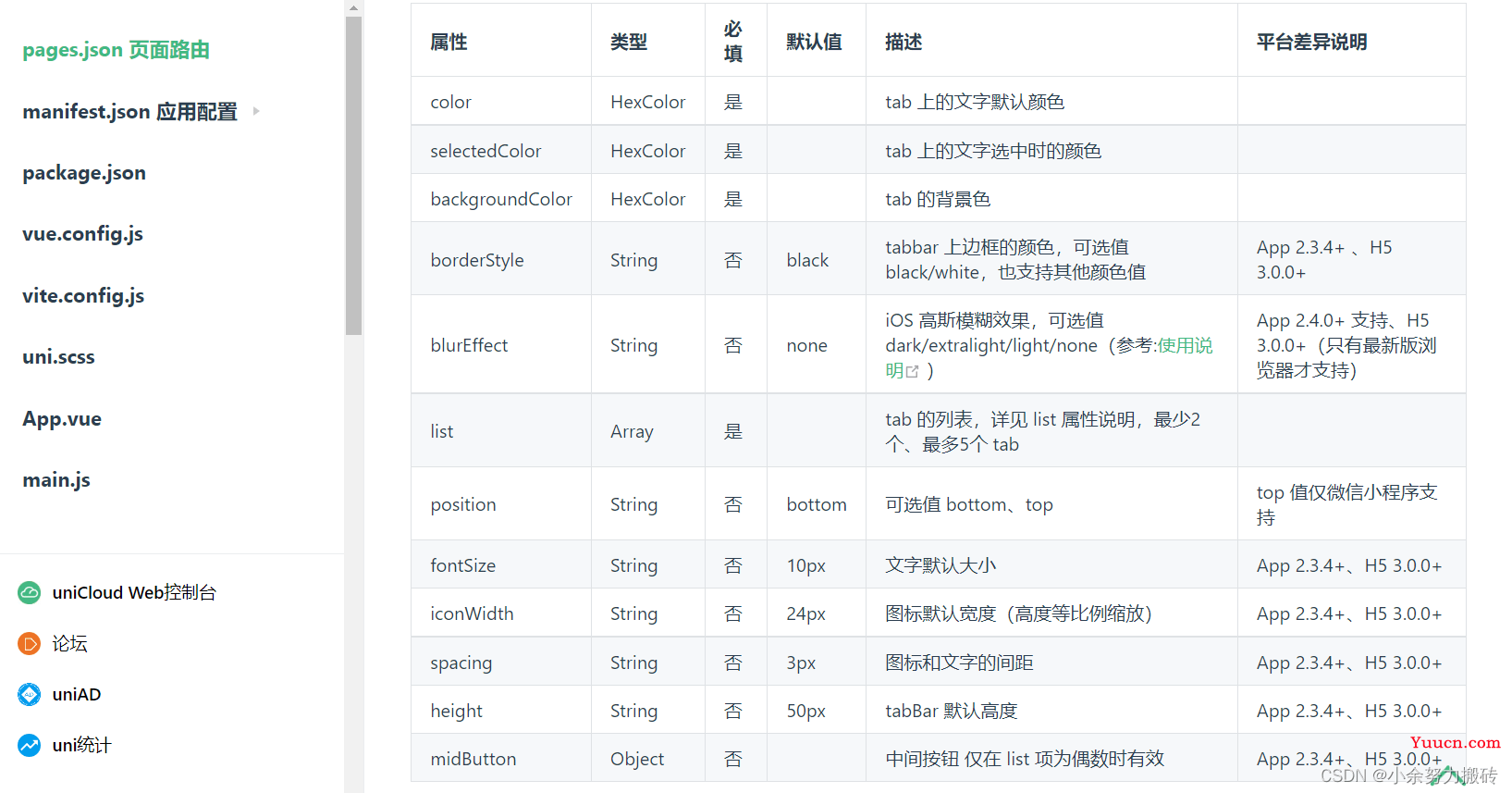Click the uniCloud green cloud icon
This screenshot has width=1512, height=793.
click(30, 592)
